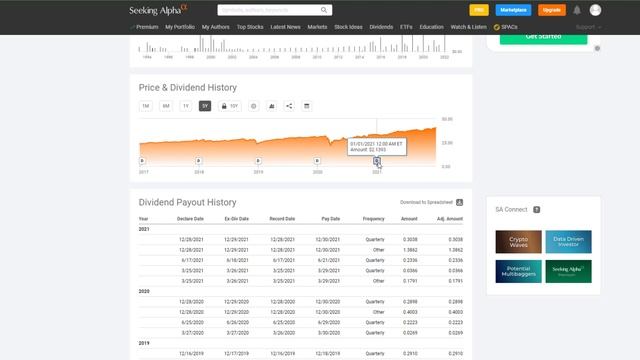Click the Seeking Alpha logo

pos(158,10)
